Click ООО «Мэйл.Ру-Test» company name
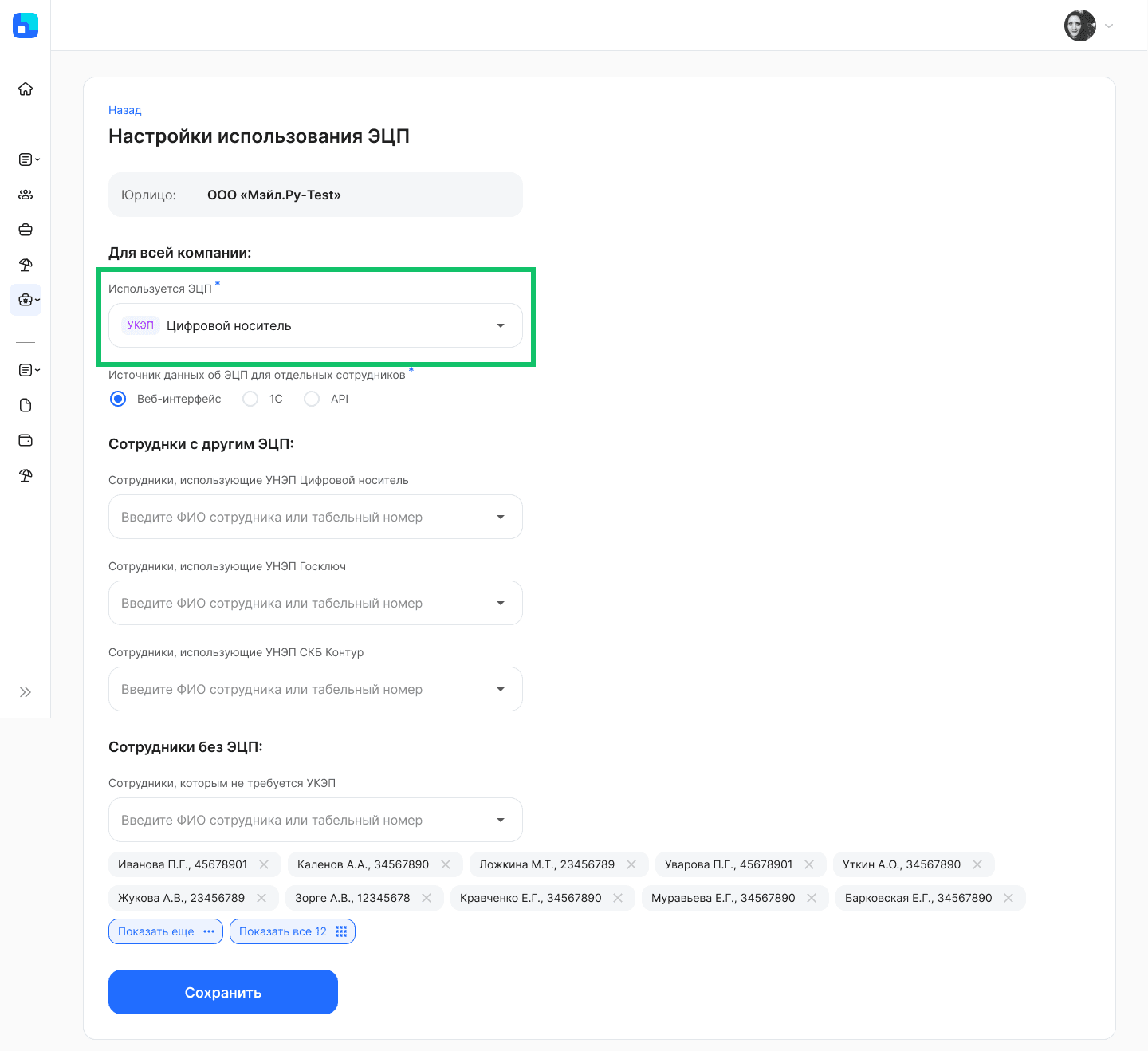The width and height of the screenshot is (1148, 1051). tap(274, 195)
